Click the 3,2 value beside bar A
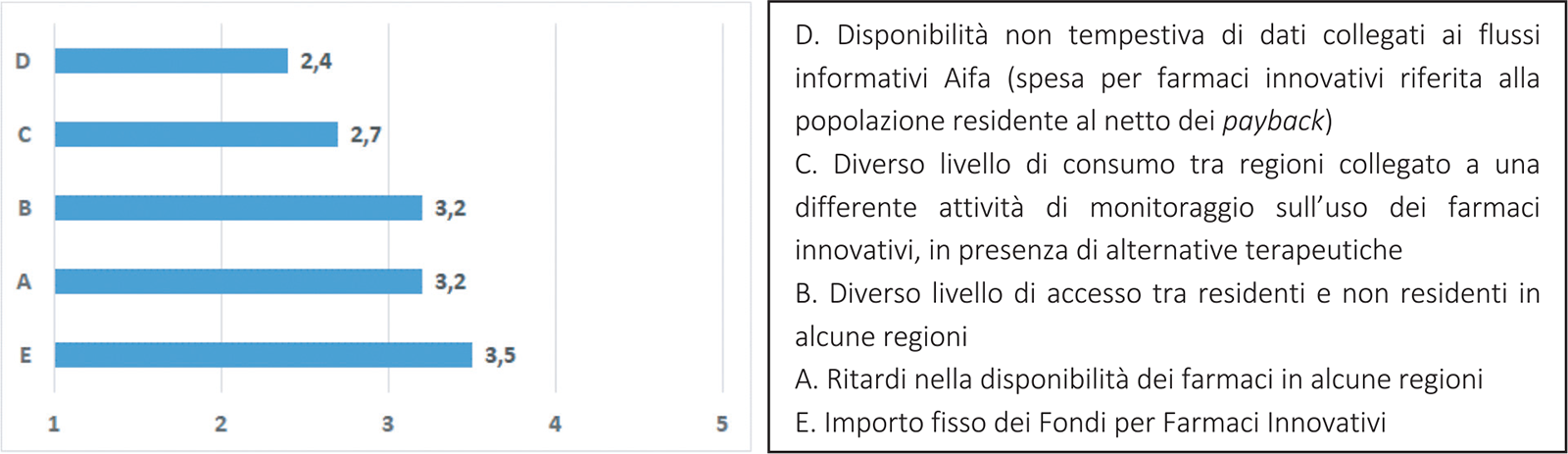 450,282
